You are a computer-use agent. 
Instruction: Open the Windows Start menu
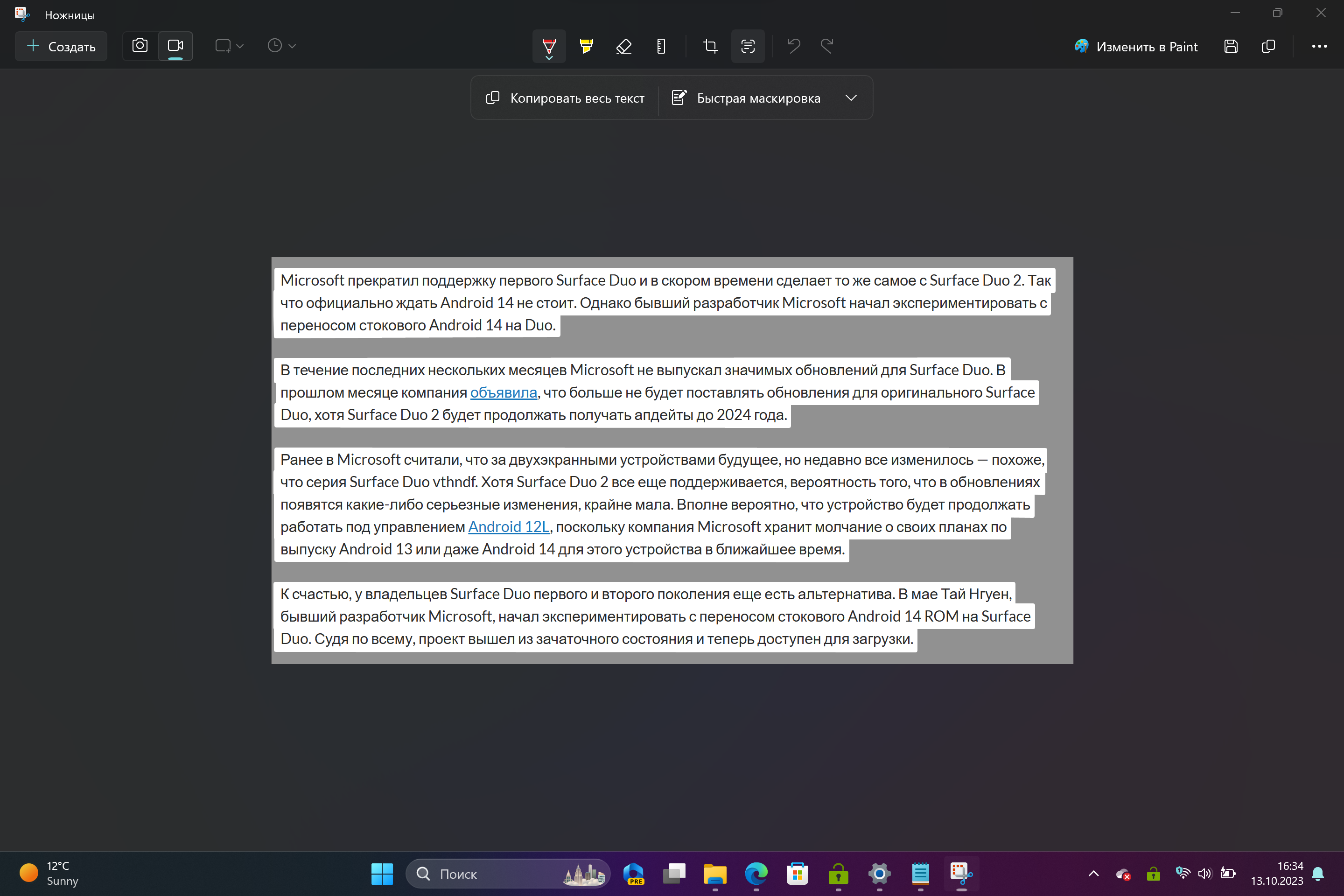(382, 874)
